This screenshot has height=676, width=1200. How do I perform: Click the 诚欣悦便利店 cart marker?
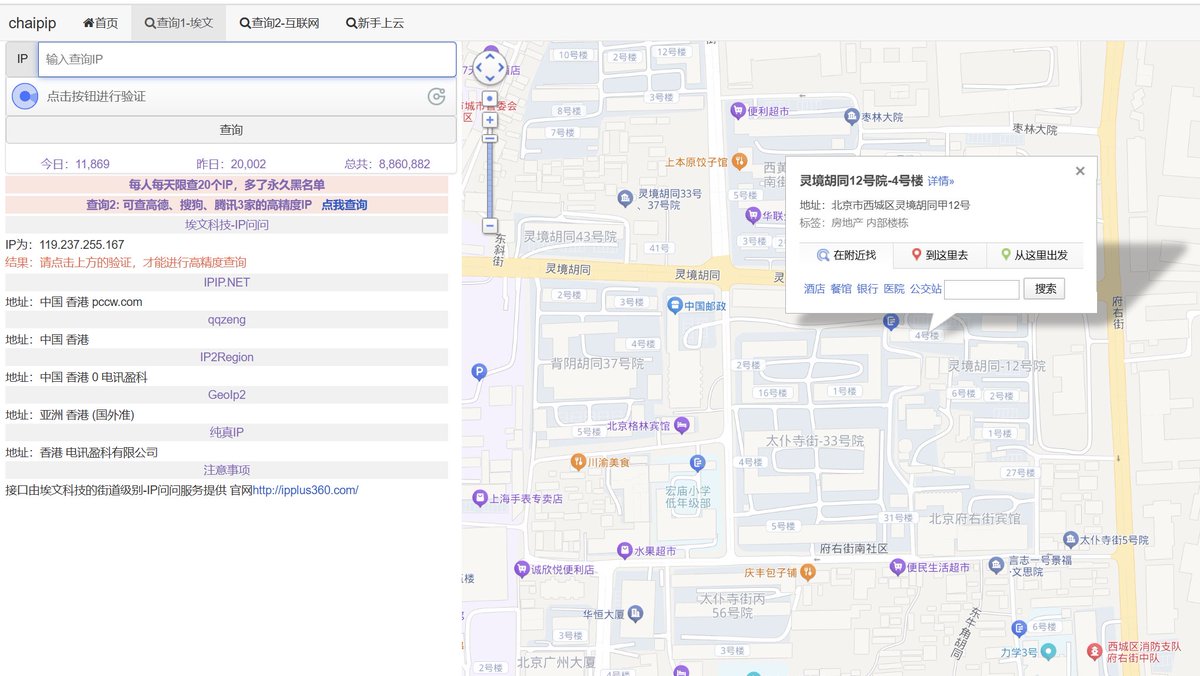(521, 569)
